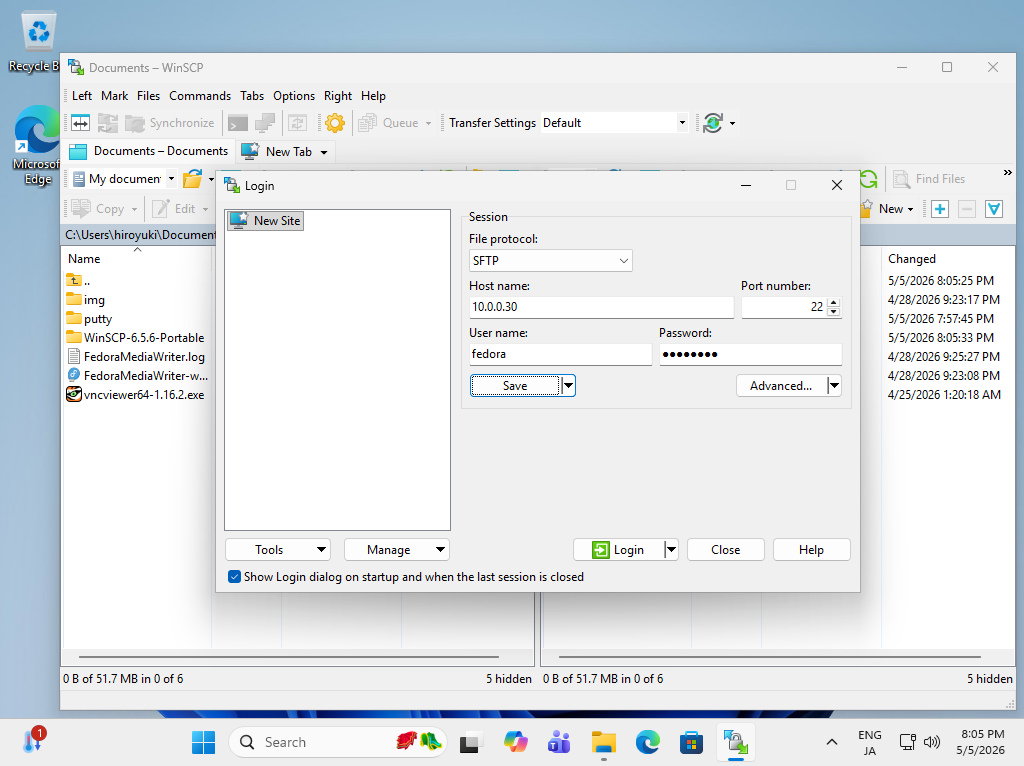Open the folder icon beside My documents

click(x=193, y=178)
